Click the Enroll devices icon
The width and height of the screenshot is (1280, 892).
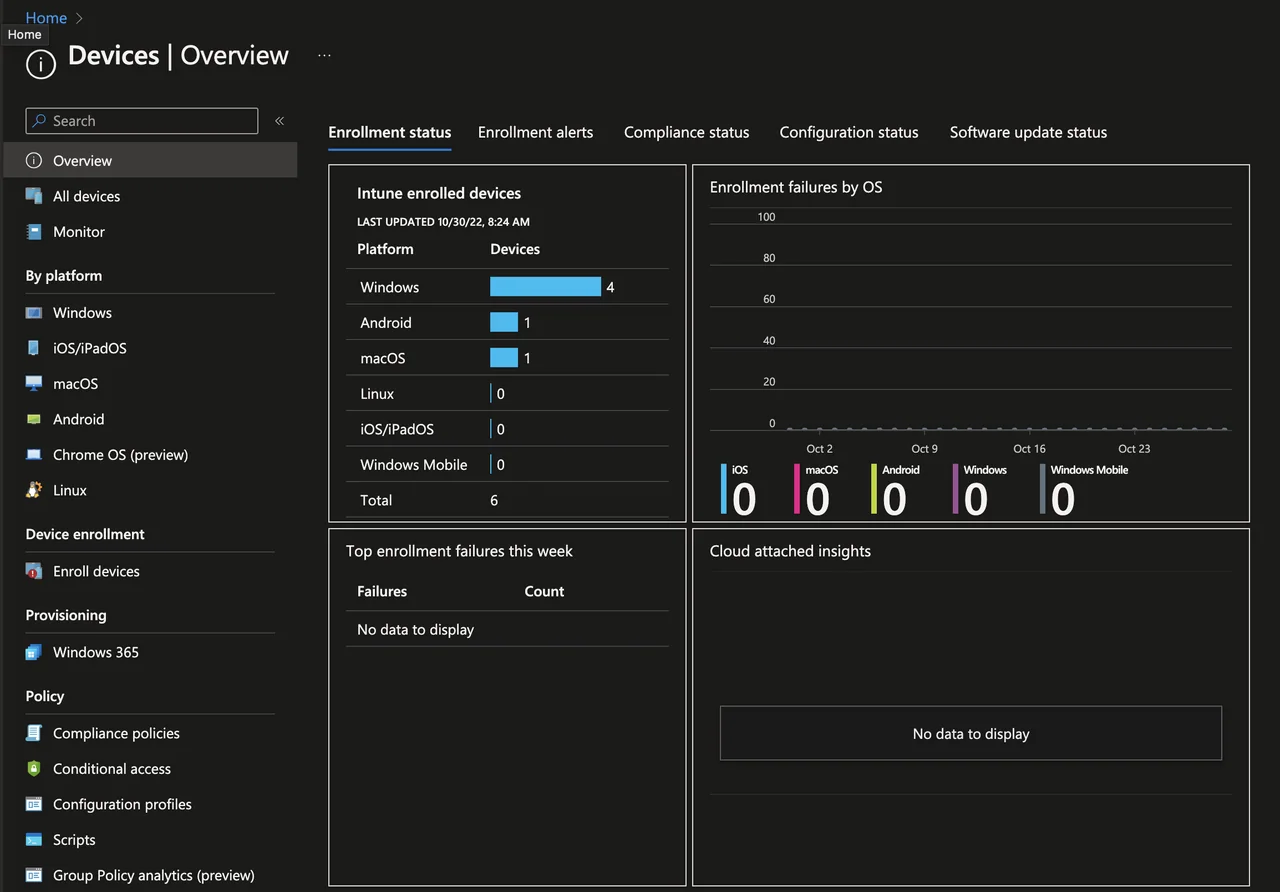(x=34, y=571)
